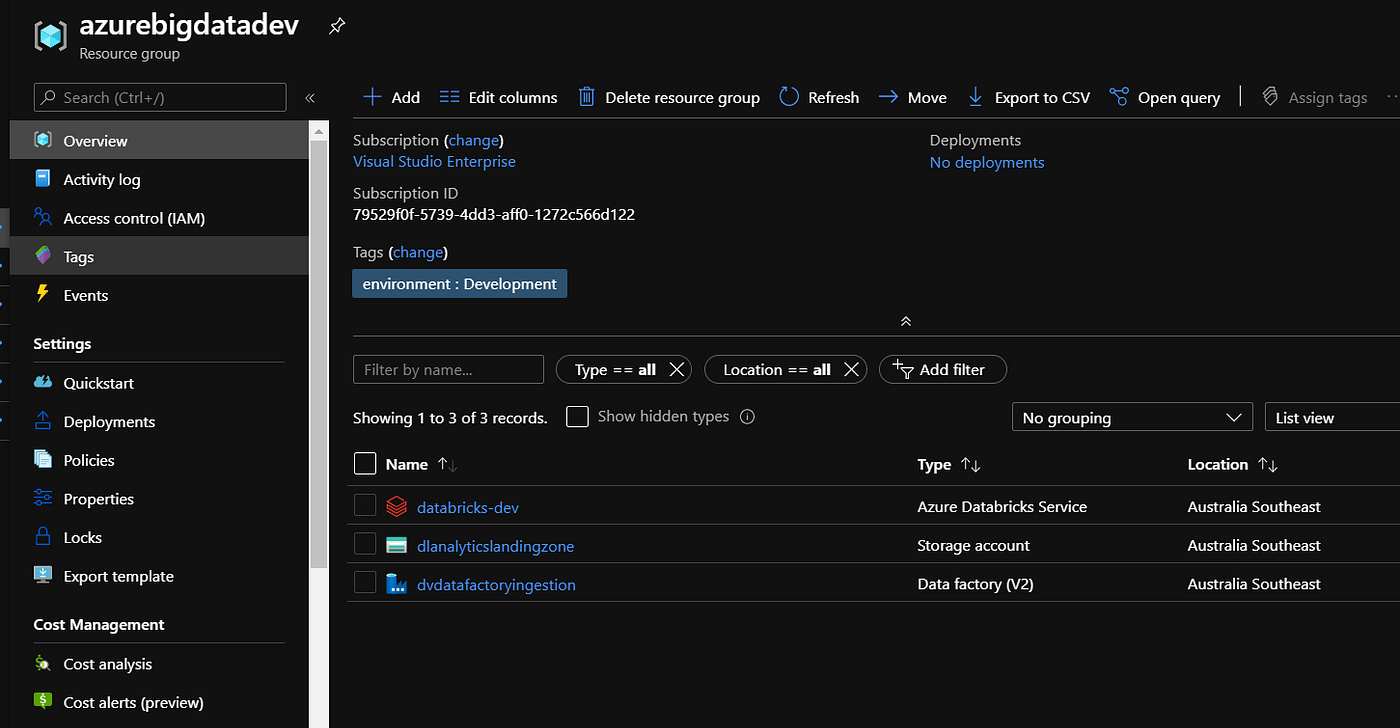This screenshot has width=1400, height=728.
Task: Open the Visual Studio Enterprise subscription link
Action: [434, 161]
